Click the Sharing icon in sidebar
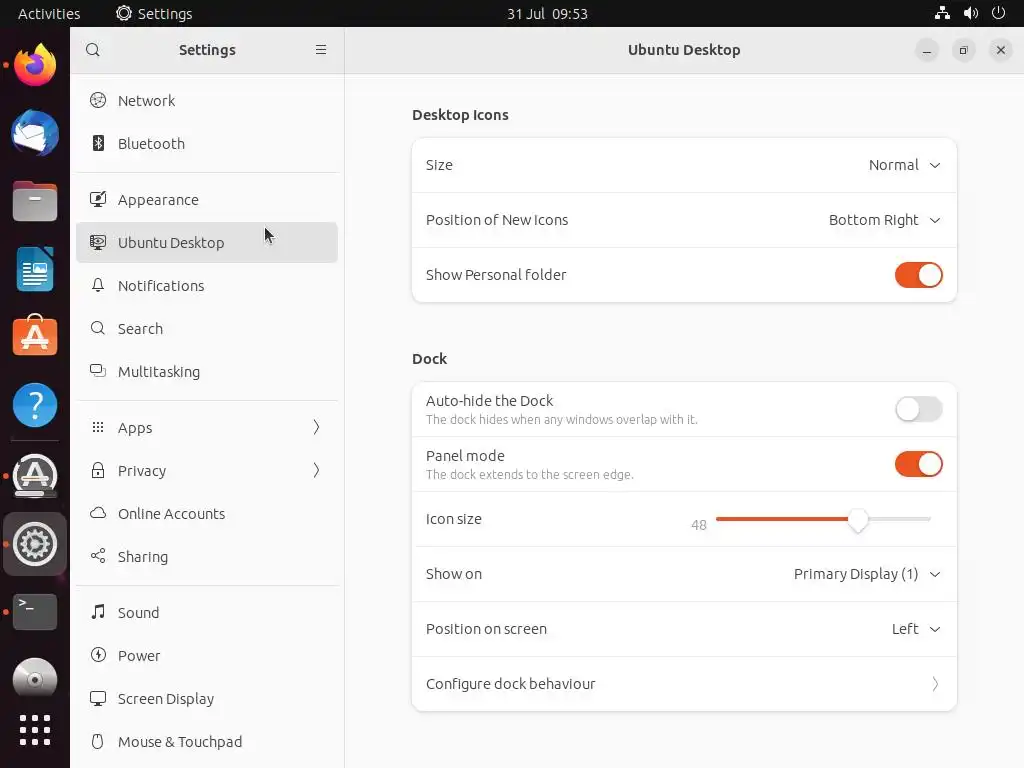This screenshot has width=1024, height=768. [x=98, y=556]
